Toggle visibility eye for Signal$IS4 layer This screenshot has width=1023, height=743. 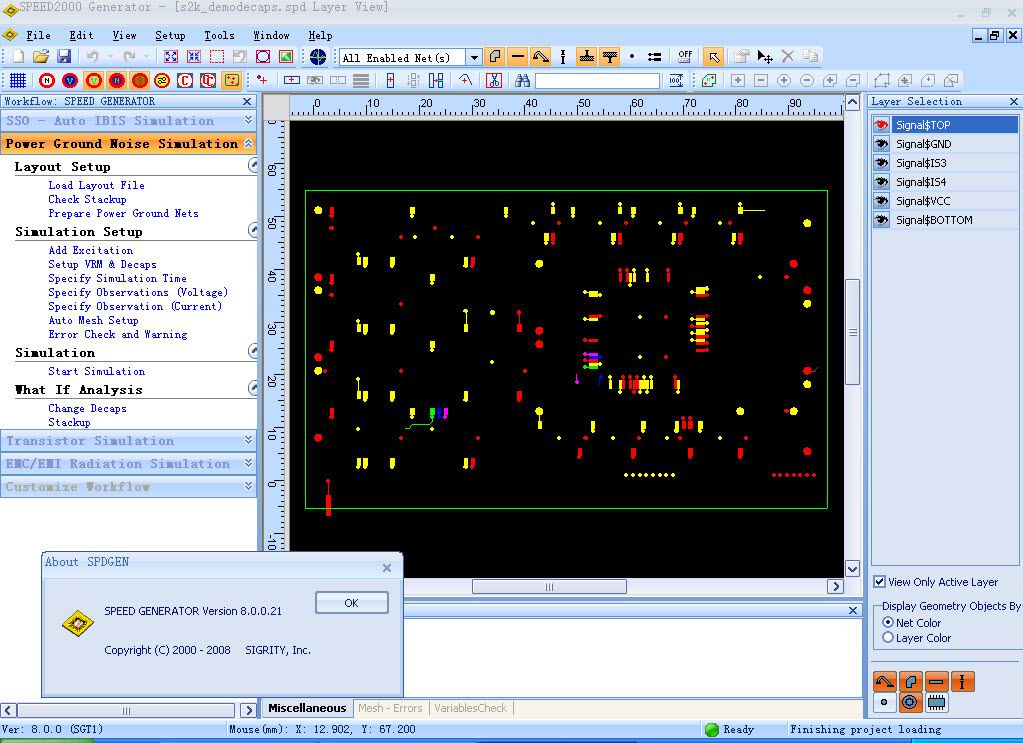(x=882, y=181)
